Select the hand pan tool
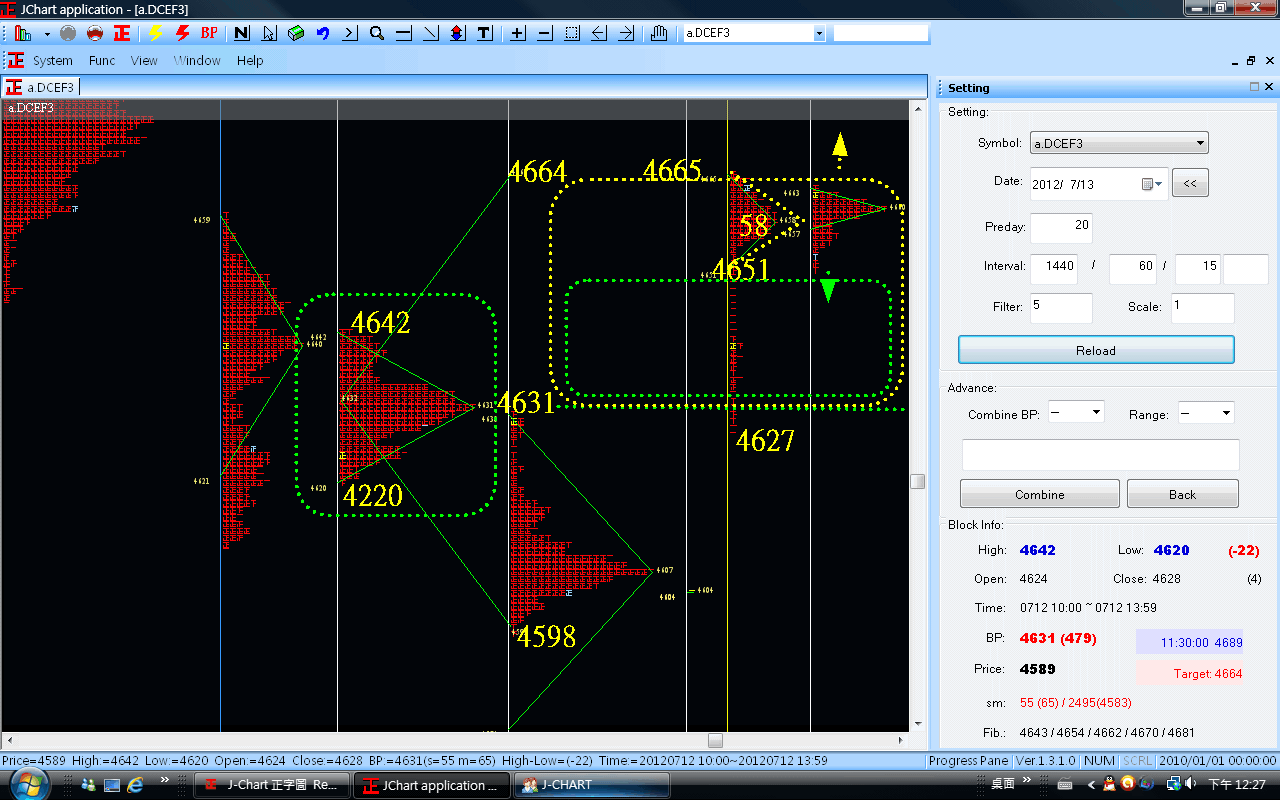 658,33
